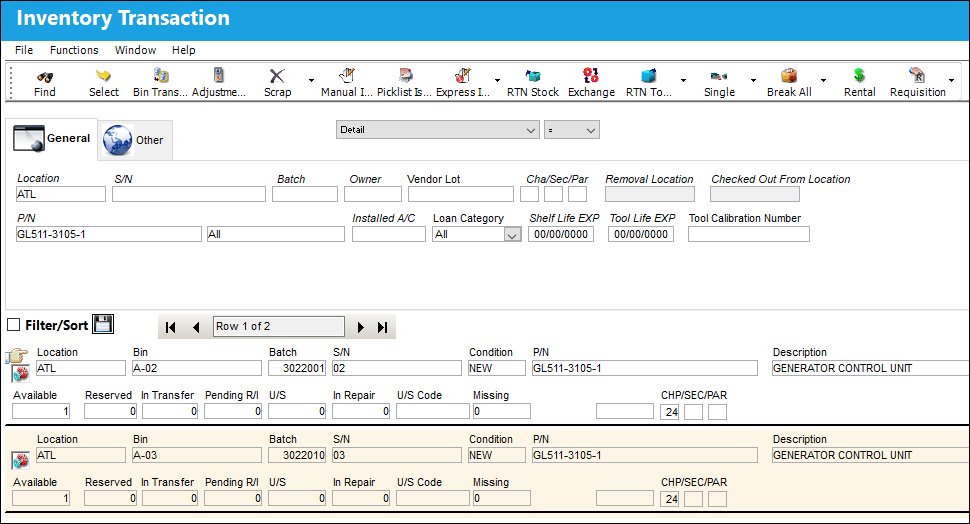Click the Row 1 of 2 field
The height and width of the screenshot is (524, 970).
[279, 327]
